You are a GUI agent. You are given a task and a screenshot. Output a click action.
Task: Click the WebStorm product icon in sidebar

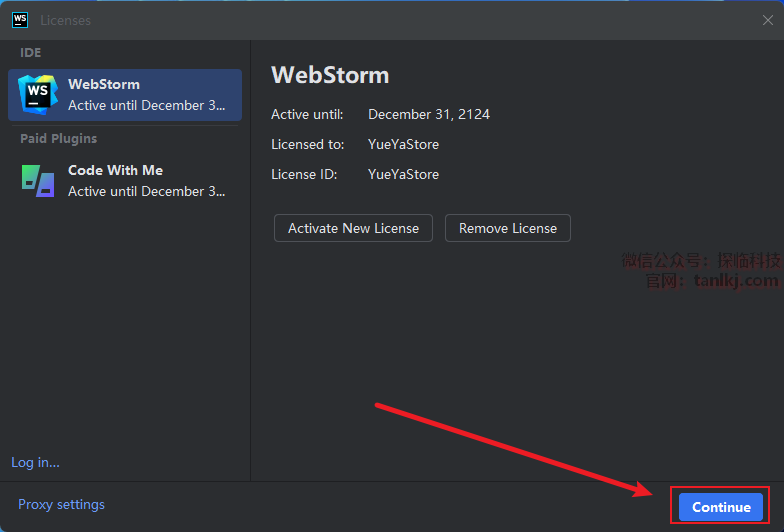(x=38, y=94)
